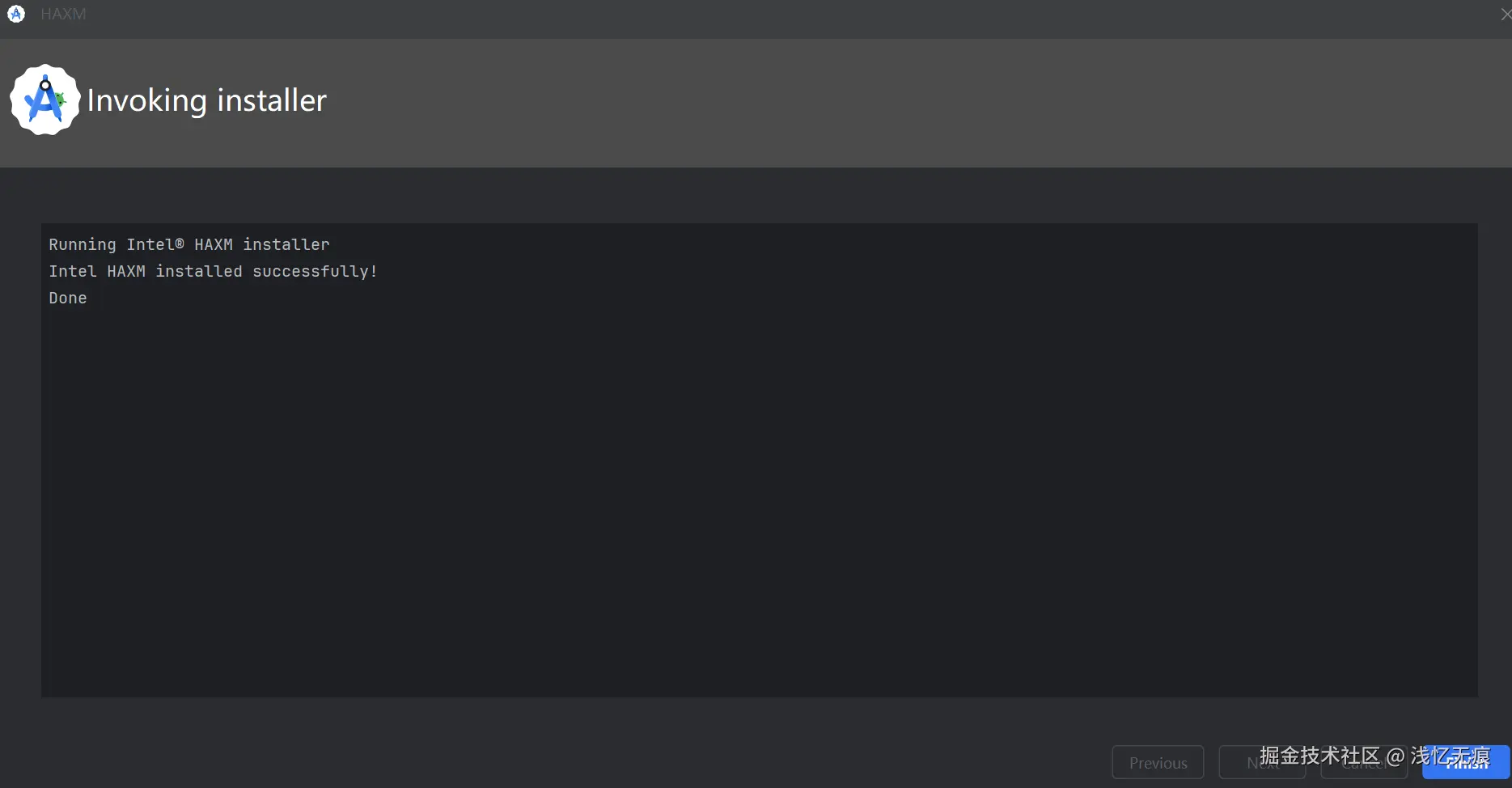Screen dimensions: 1512x788
Task: Click the Invoking installer heading
Action: coord(206,100)
